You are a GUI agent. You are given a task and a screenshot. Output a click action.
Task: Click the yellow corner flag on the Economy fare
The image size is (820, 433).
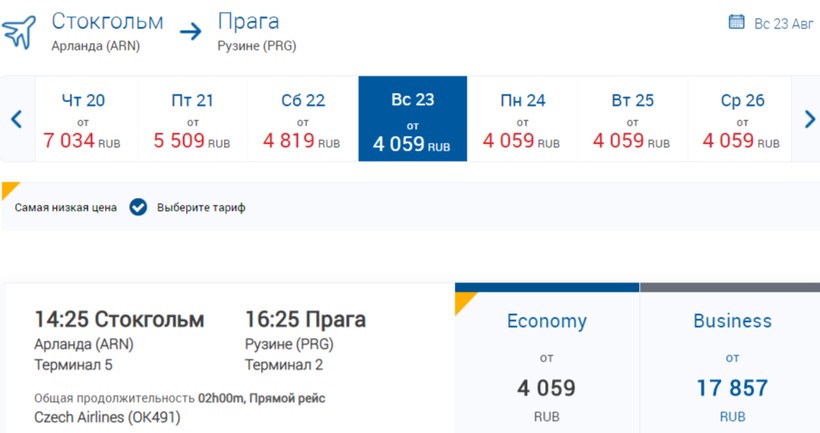(x=465, y=303)
